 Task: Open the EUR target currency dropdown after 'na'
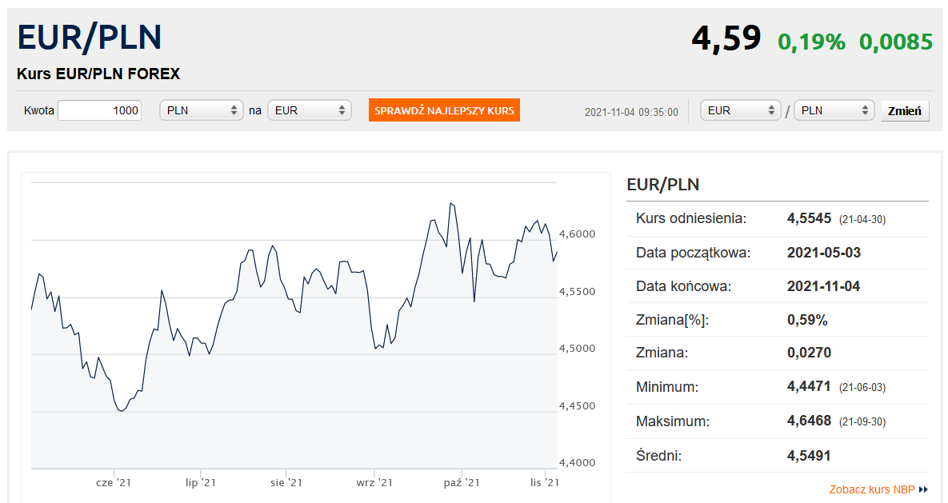pos(310,111)
